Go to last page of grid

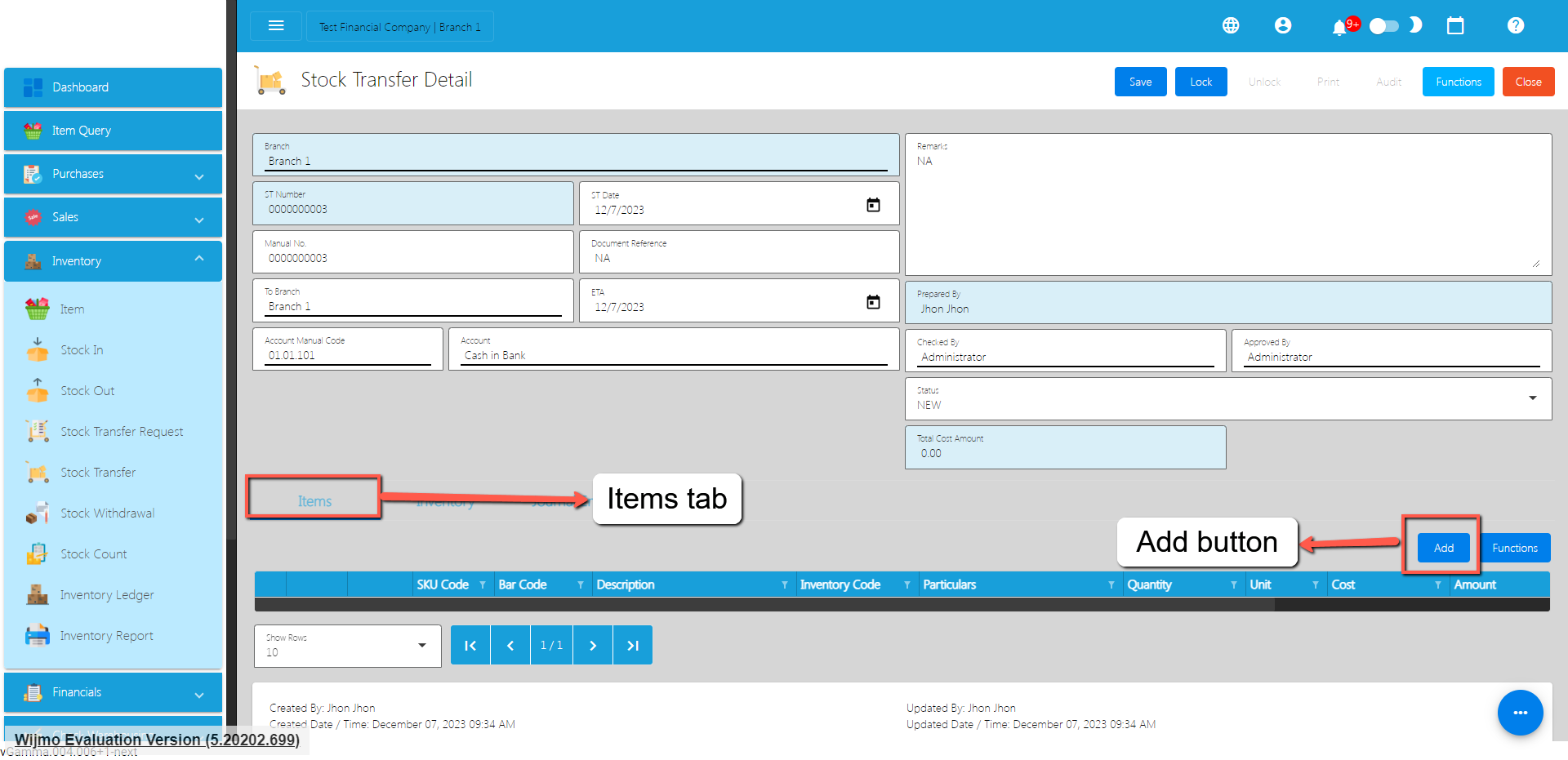(x=633, y=646)
